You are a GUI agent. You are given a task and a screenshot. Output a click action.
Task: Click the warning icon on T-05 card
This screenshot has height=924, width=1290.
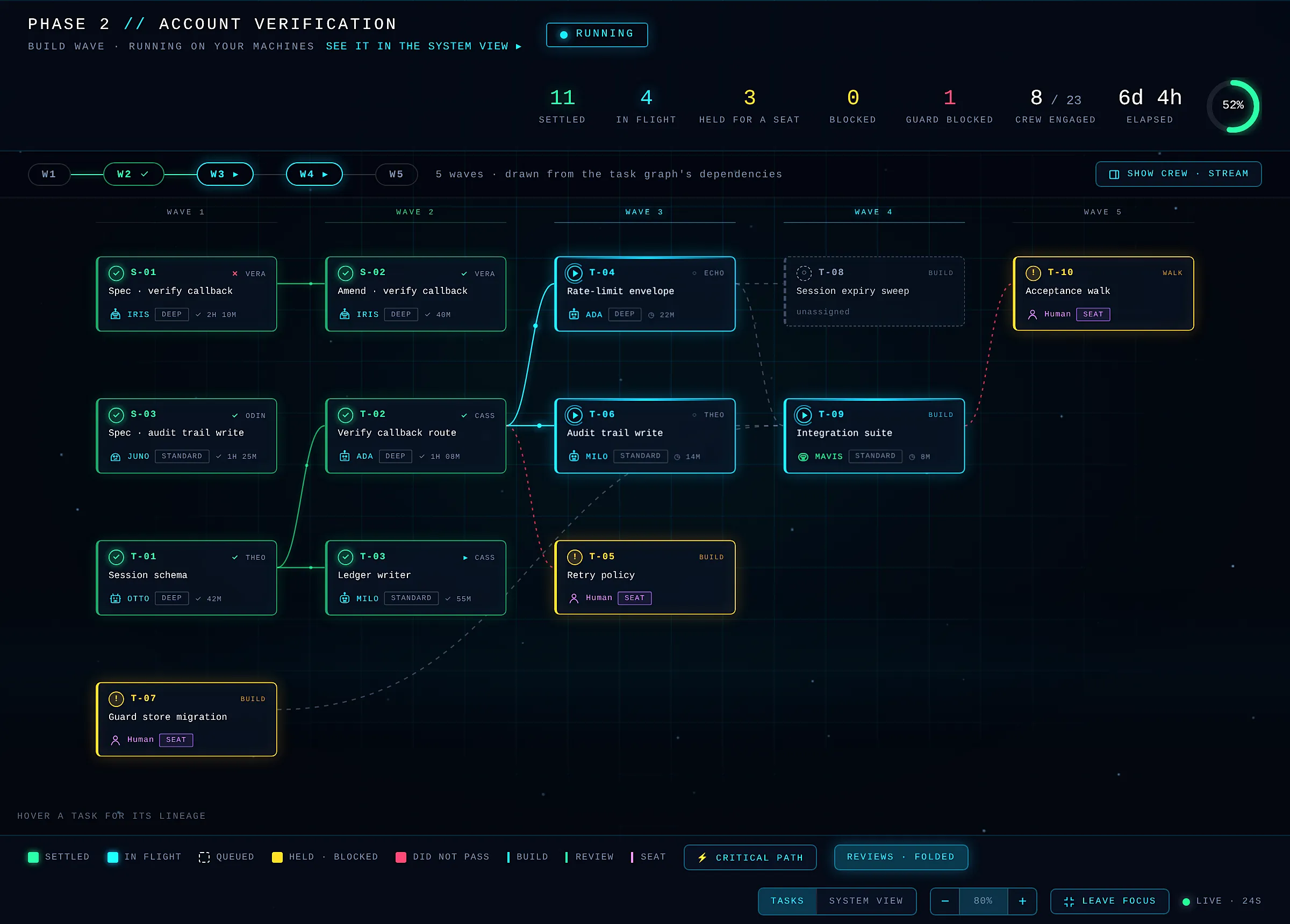[575, 557]
